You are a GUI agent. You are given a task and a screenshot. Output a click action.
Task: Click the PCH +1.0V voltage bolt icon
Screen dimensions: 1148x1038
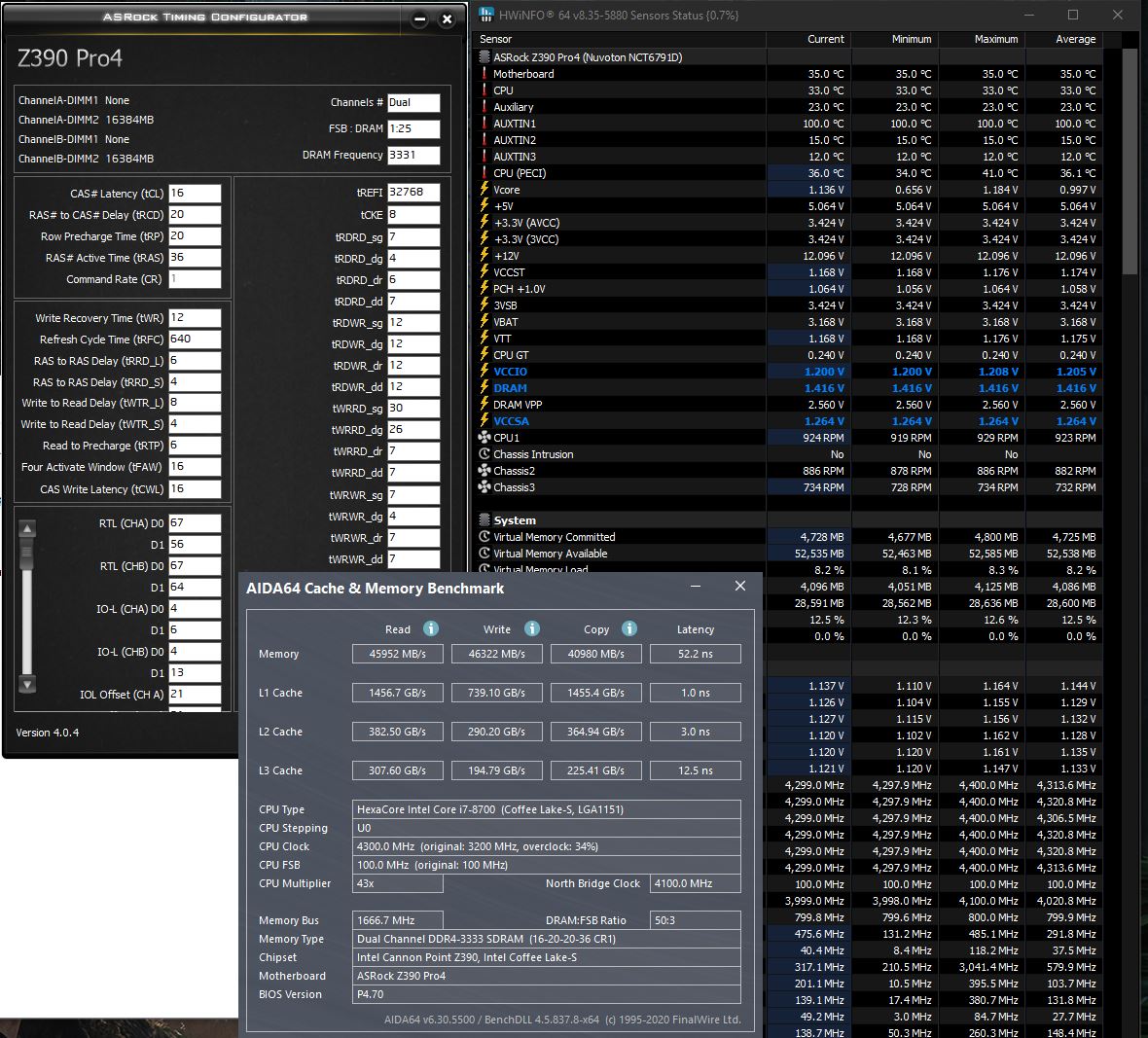click(x=484, y=288)
